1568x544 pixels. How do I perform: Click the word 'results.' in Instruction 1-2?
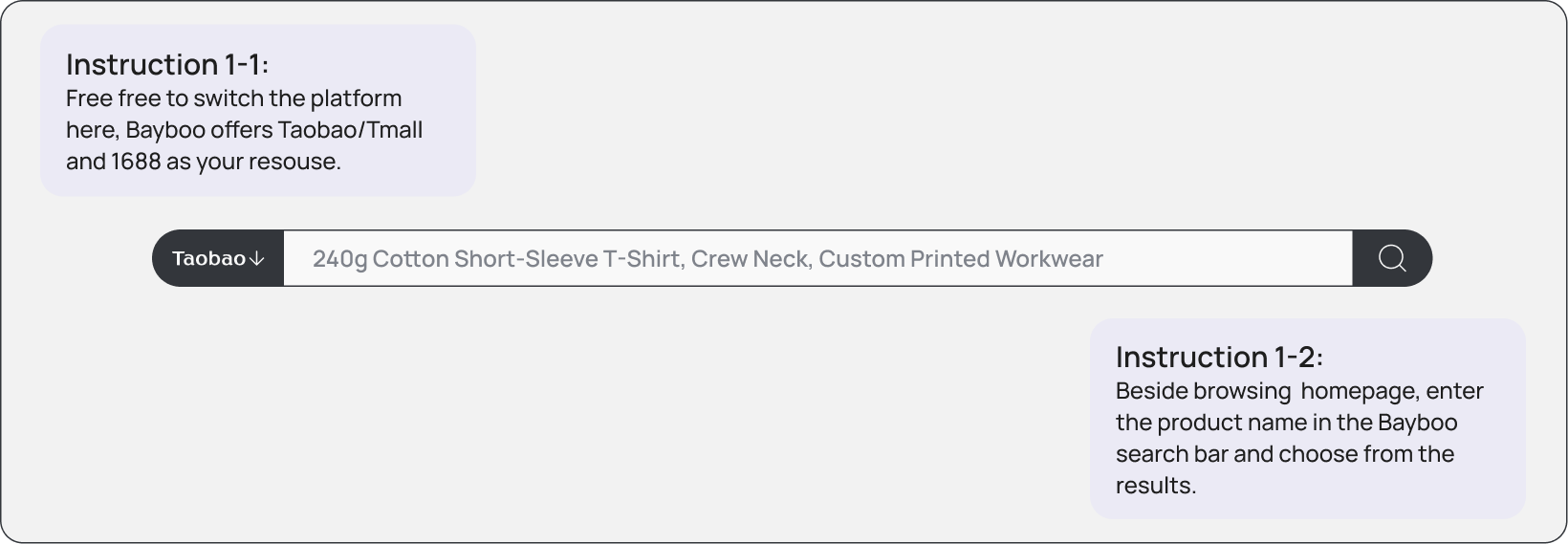tap(1155, 486)
